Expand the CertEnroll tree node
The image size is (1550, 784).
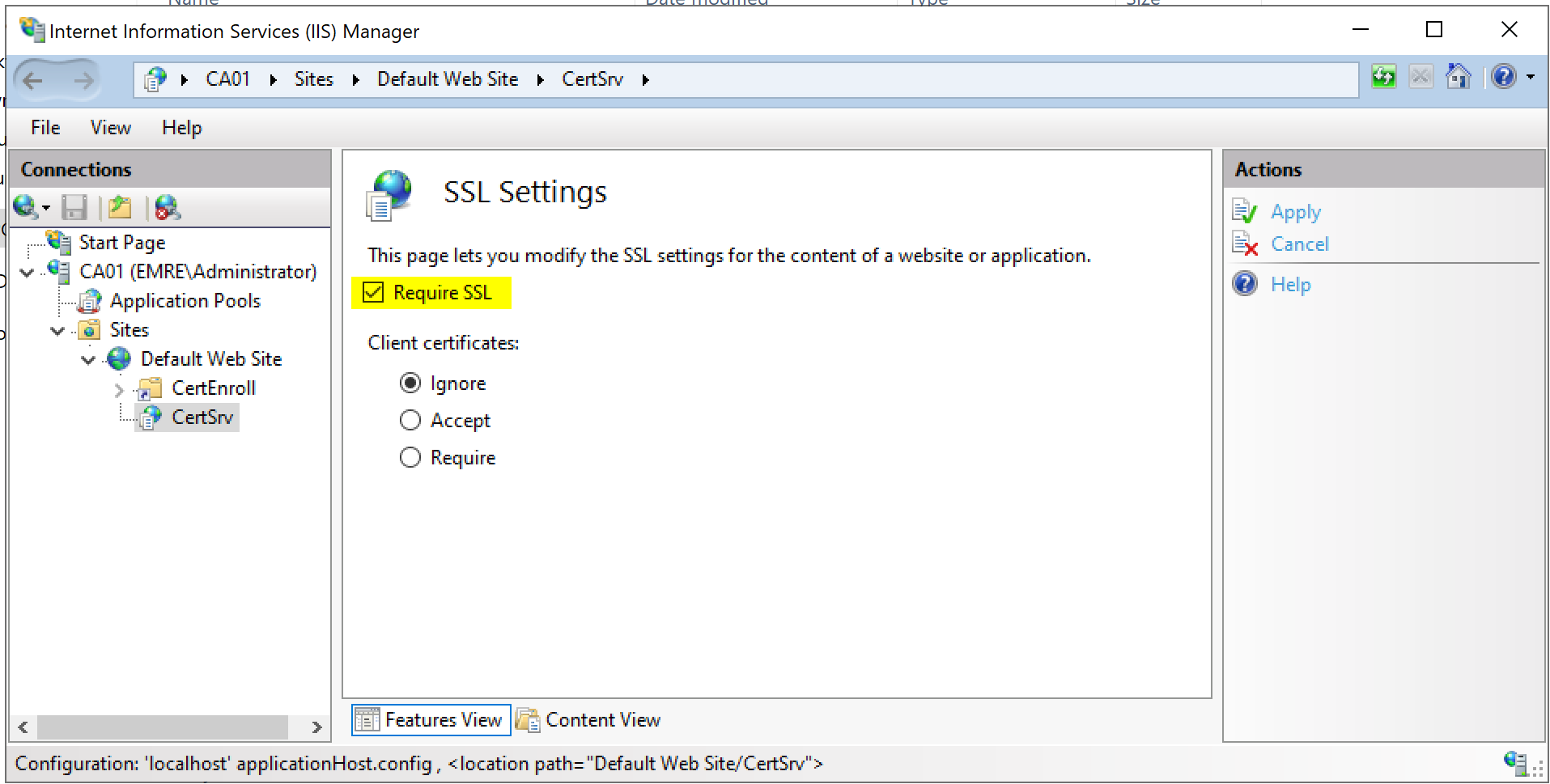point(119,390)
